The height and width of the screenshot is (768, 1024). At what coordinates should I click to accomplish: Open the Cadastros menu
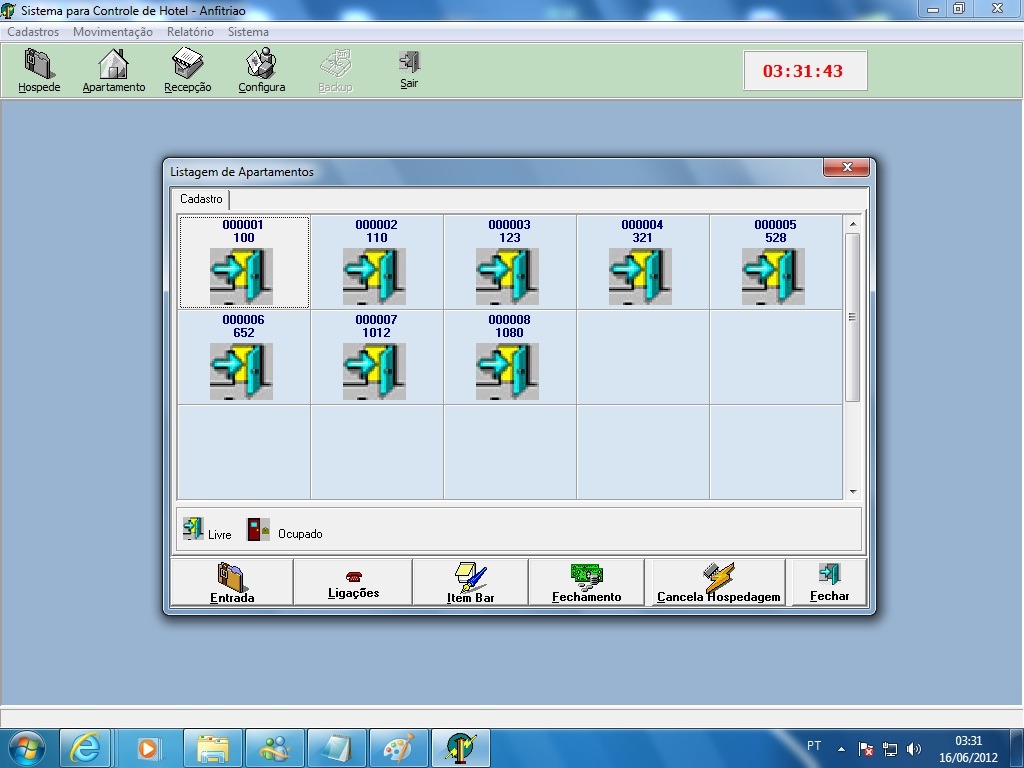click(33, 32)
